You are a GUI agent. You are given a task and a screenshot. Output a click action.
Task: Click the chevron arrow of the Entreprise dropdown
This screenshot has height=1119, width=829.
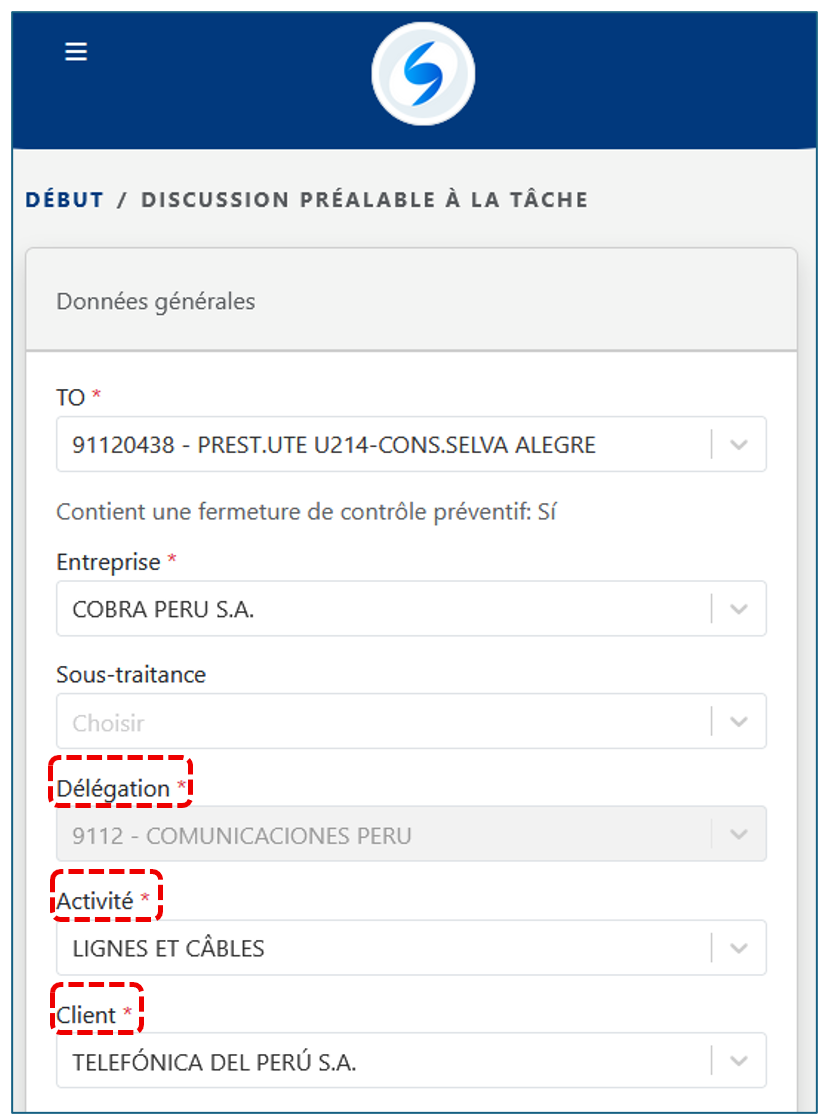tap(739, 609)
